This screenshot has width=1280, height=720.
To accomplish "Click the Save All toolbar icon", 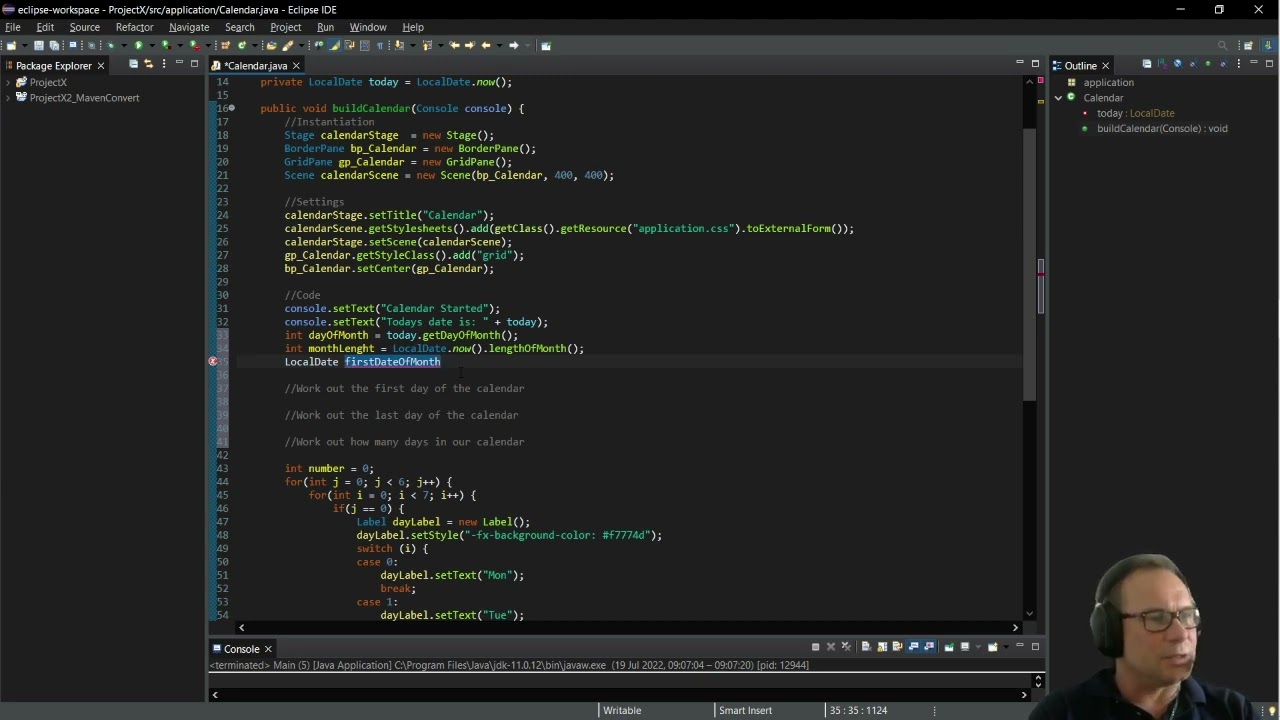I will [54, 45].
